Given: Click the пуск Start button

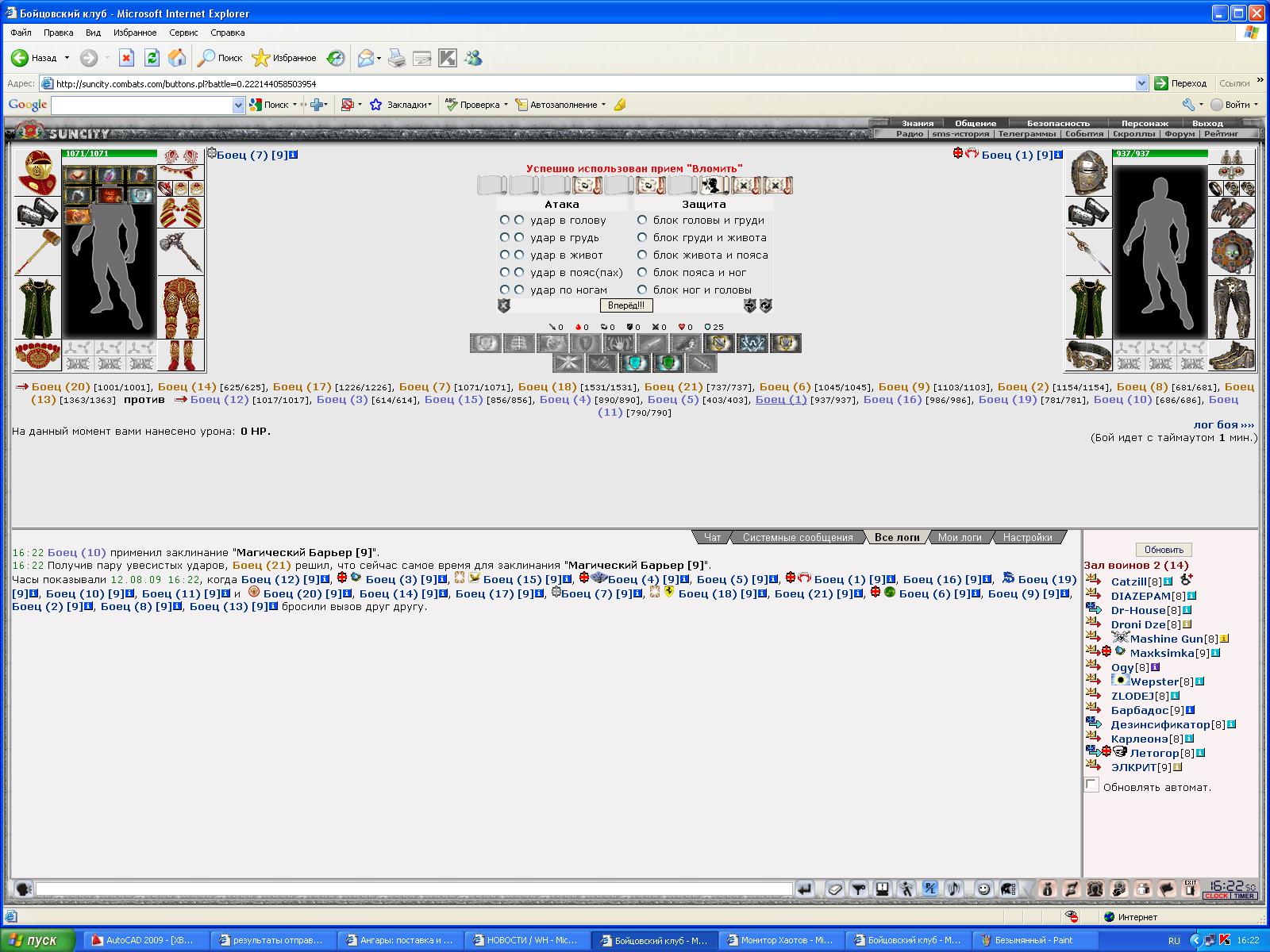Looking at the screenshot, I should 37,940.
